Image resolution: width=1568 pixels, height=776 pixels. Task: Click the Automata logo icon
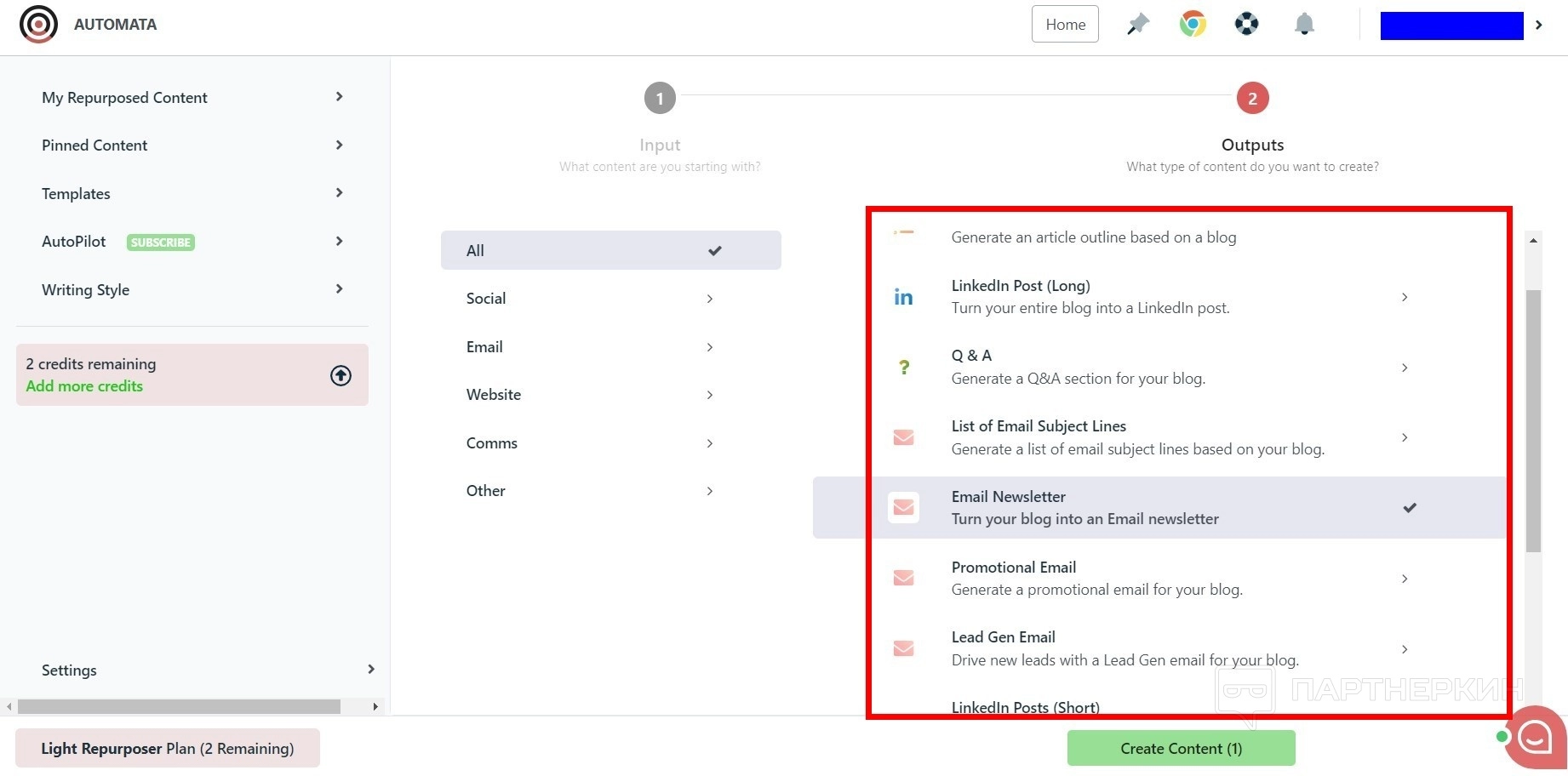(x=38, y=25)
